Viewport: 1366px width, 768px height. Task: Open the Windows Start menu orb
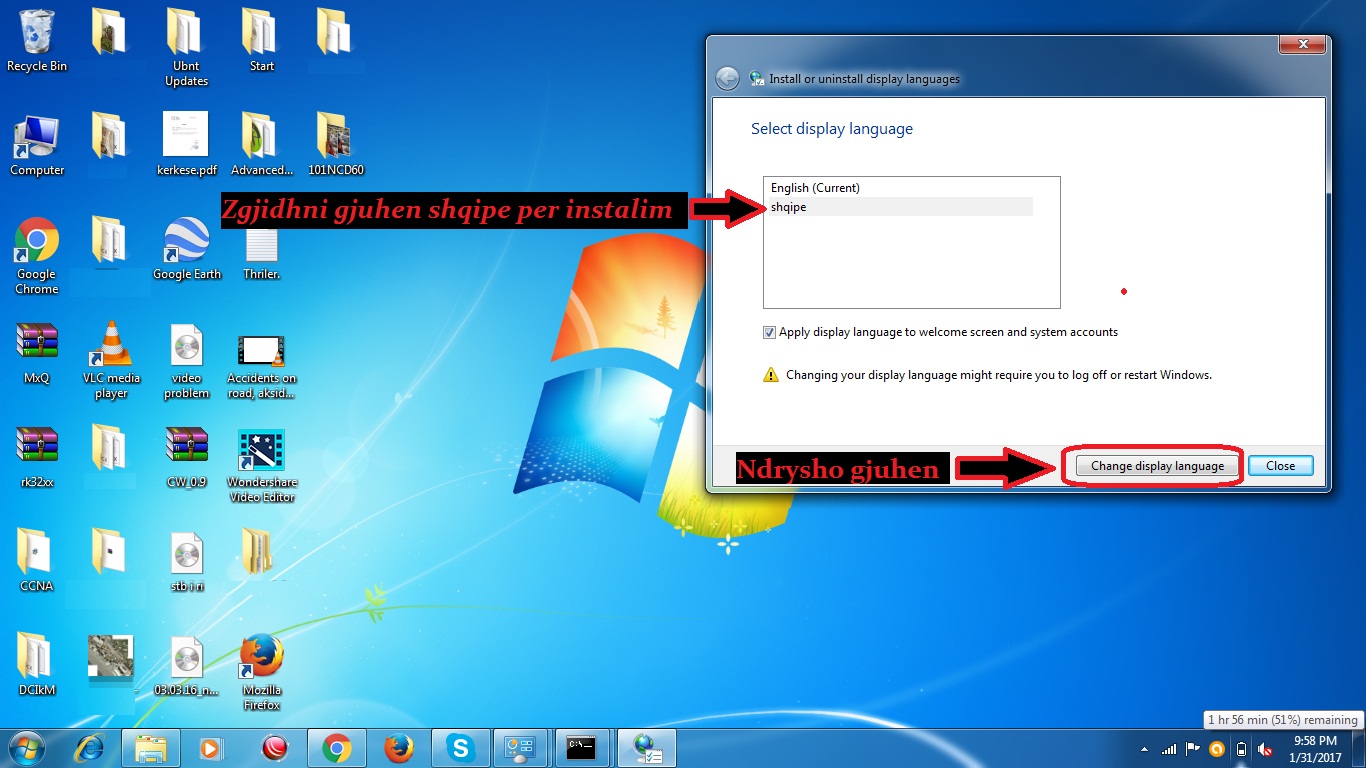coord(26,748)
